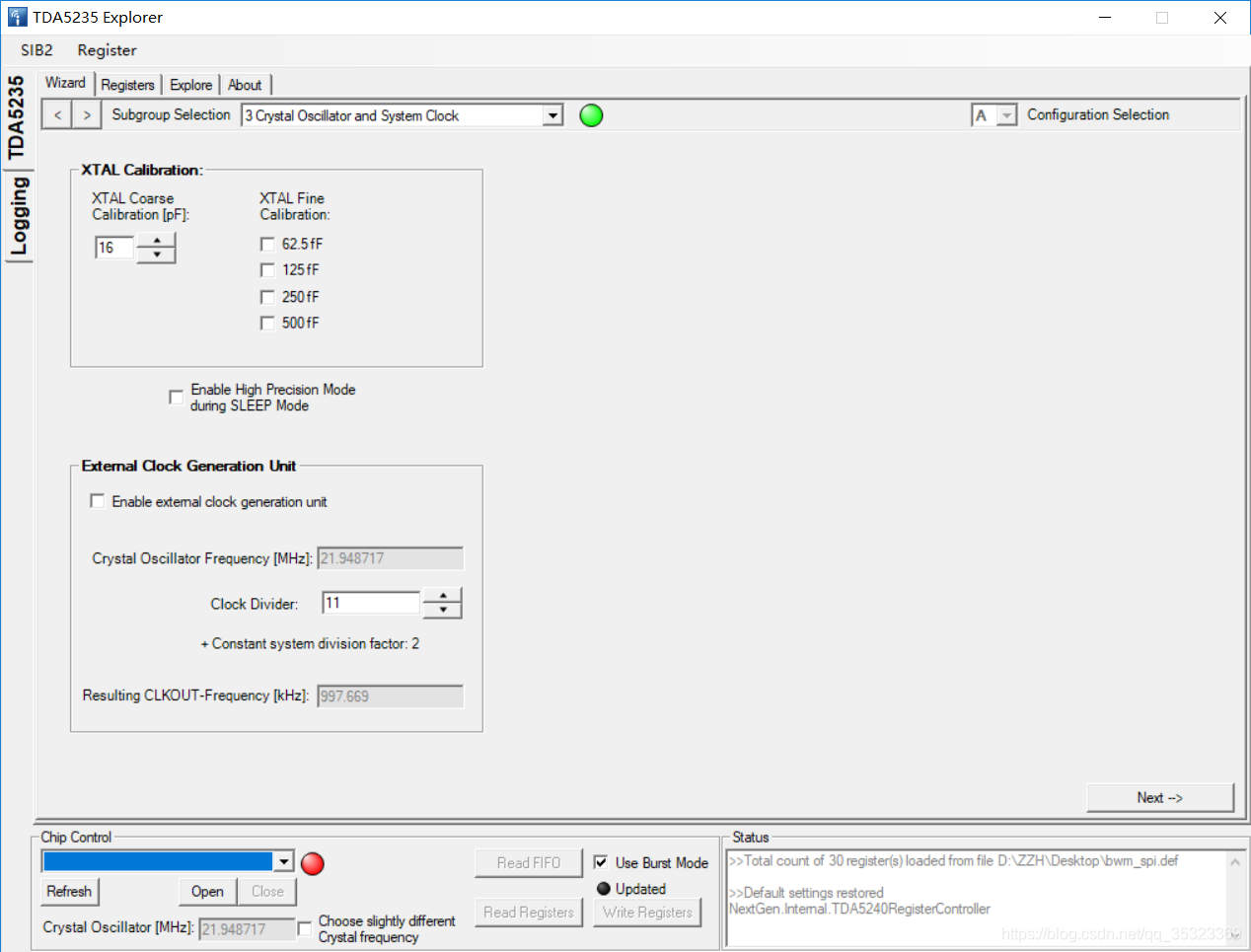Click the TDA5235 Explorer app icon in title bar
The width and height of the screenshot is (1251, 952).
(18, 17)
